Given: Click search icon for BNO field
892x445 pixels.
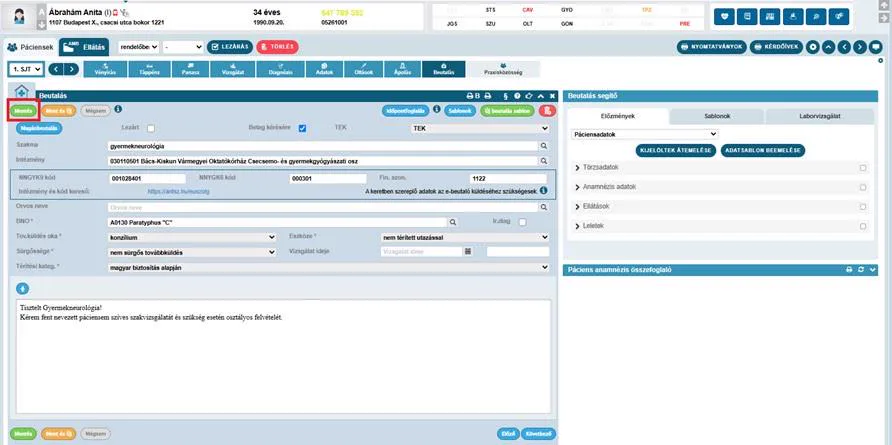Looking at the screenshot, I should 453,222.
